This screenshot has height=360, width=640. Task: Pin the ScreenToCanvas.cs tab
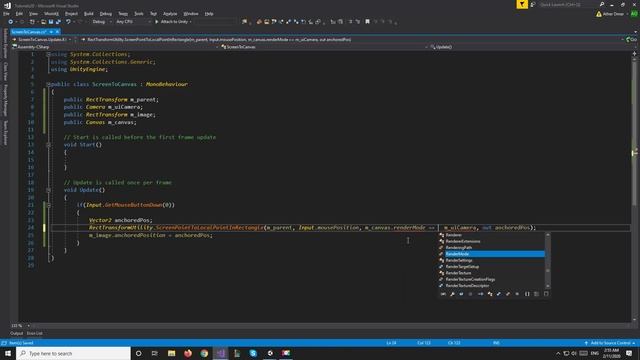[x=51, y=32]
